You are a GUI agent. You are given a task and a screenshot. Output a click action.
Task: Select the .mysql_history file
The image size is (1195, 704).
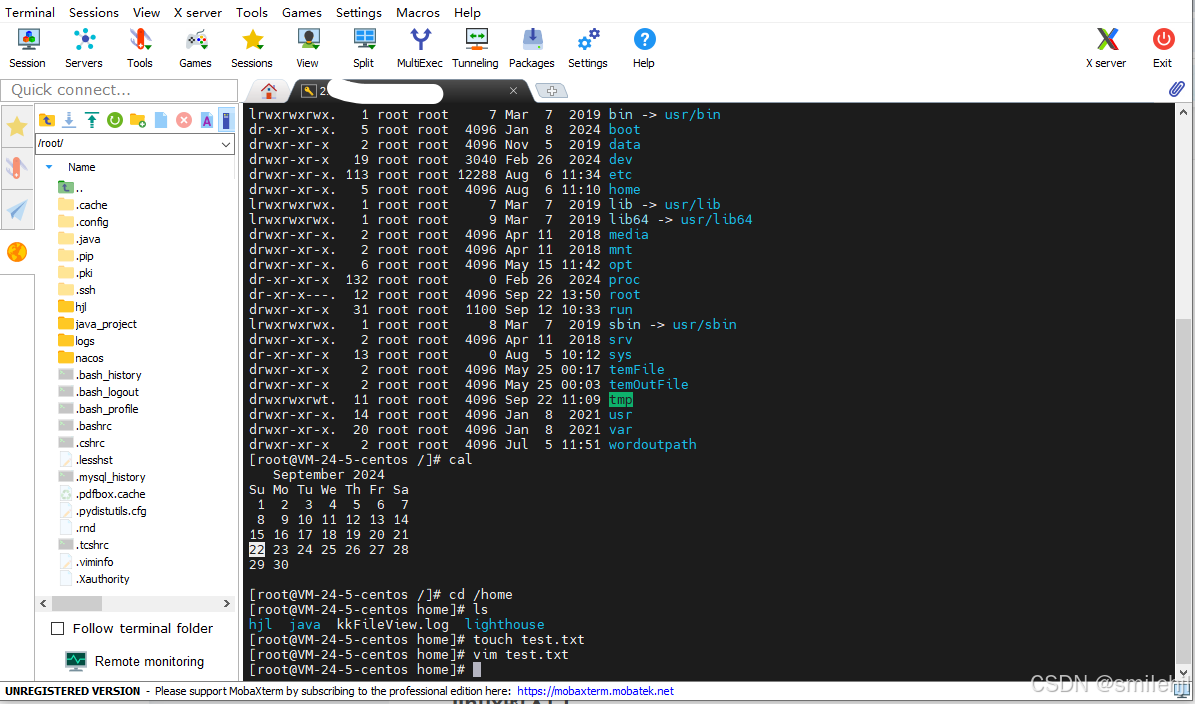101,477
